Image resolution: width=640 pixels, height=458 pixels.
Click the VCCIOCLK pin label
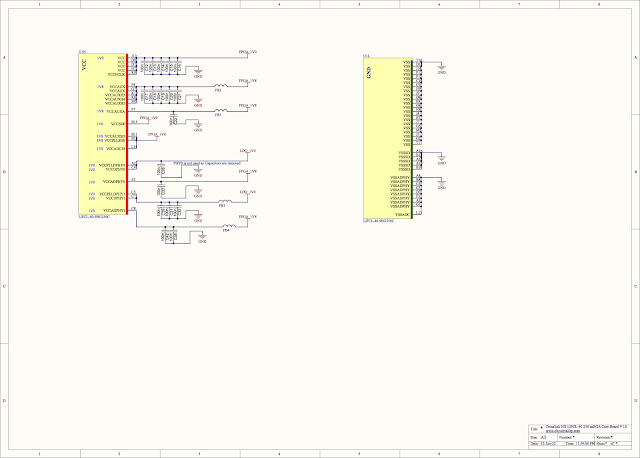point(116,74)
